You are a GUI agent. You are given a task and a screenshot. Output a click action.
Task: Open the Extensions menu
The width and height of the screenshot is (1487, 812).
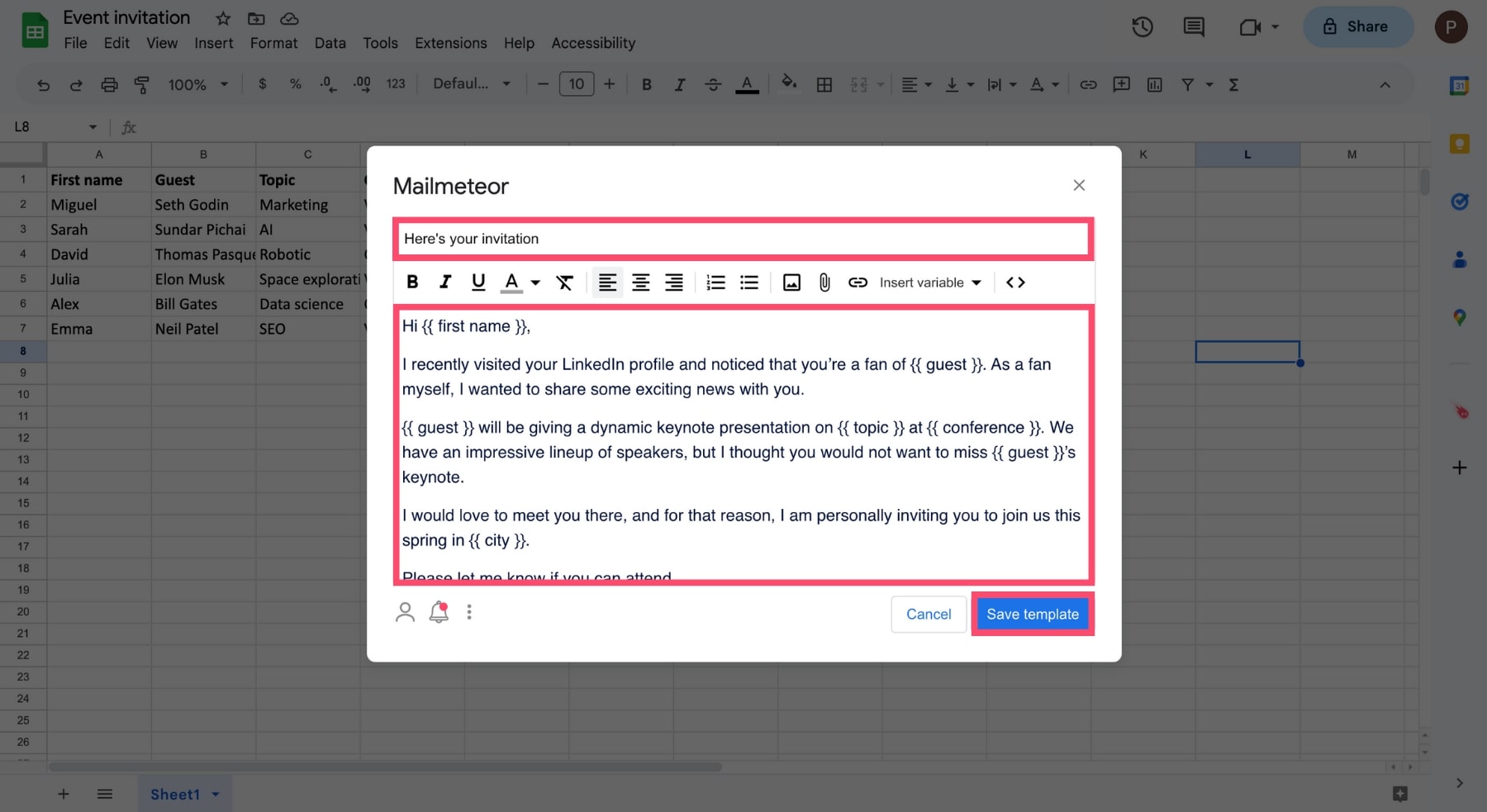point(451,43)
